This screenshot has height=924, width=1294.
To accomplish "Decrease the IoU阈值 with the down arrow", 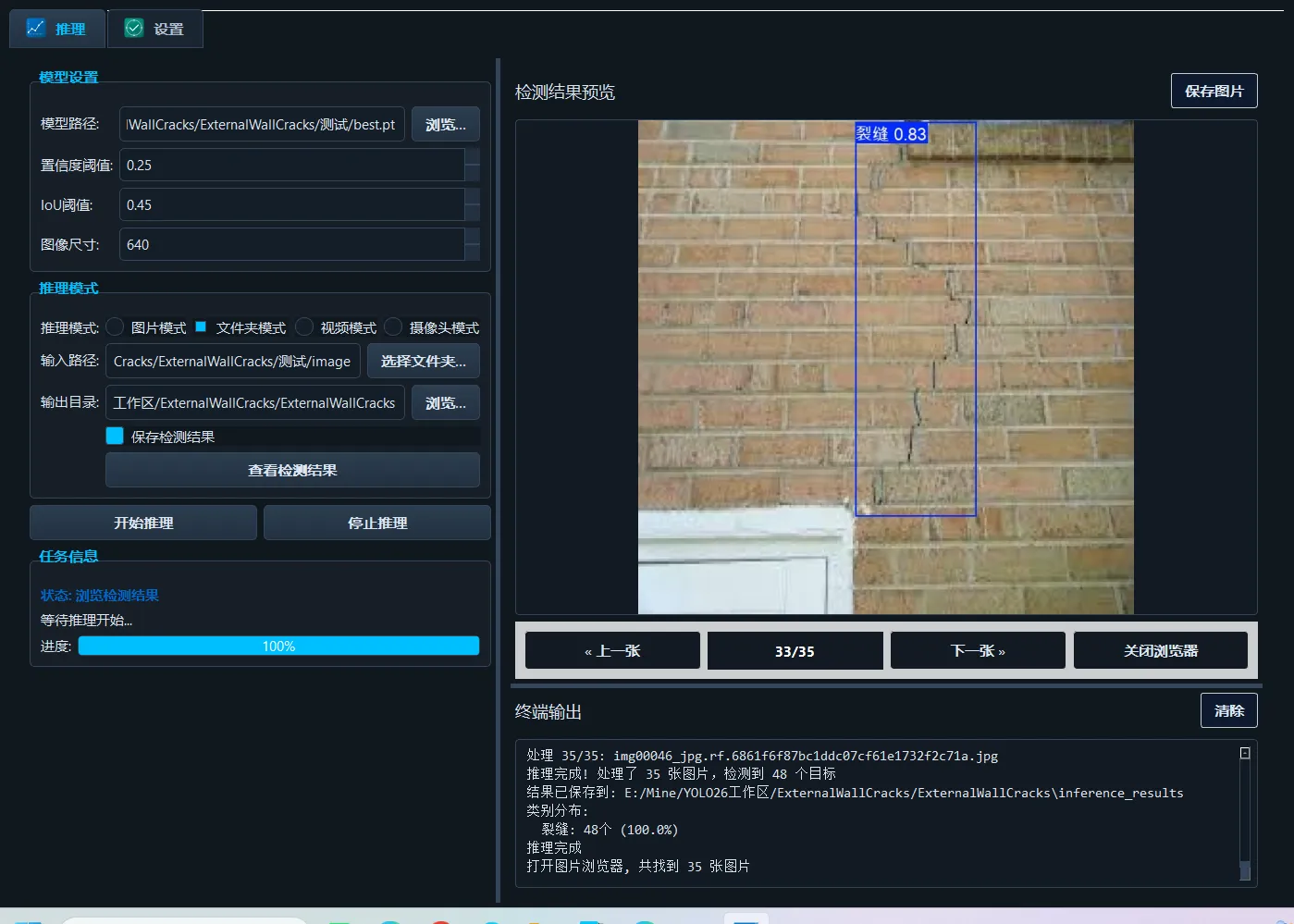I will point(472,213).
